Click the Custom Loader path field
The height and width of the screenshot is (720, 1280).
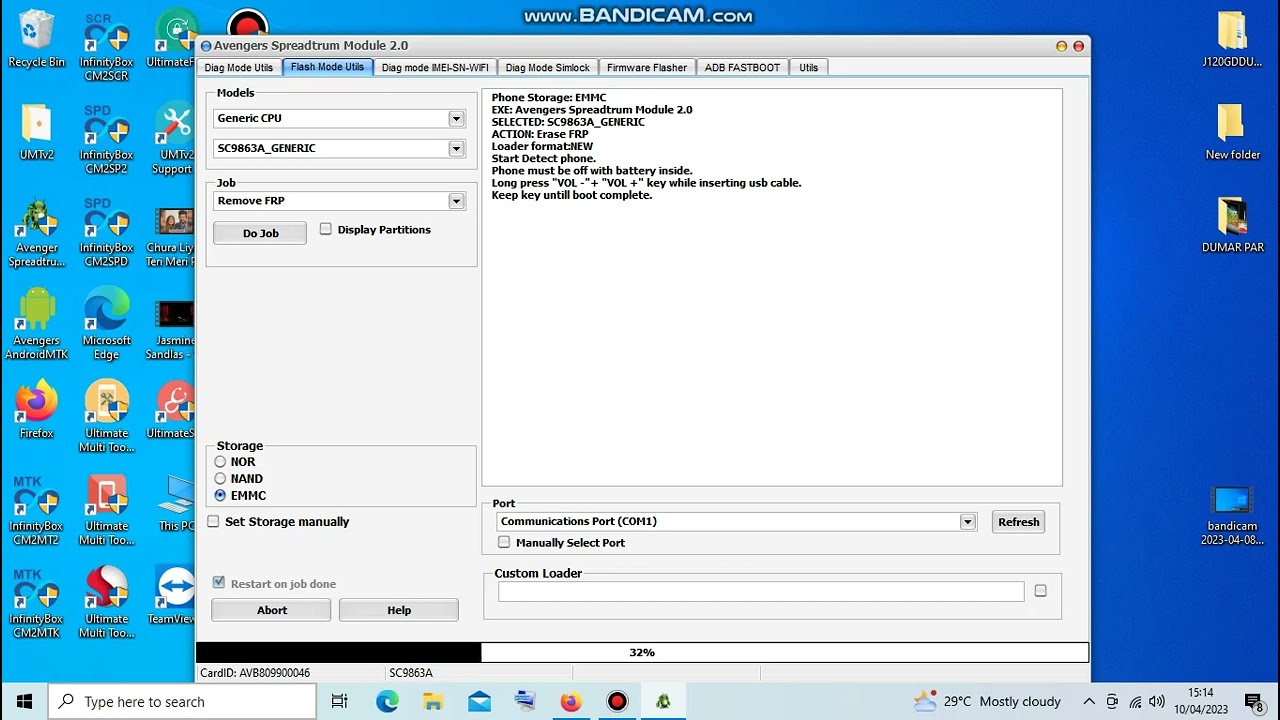pyautogui.click(x=761, y=591)
